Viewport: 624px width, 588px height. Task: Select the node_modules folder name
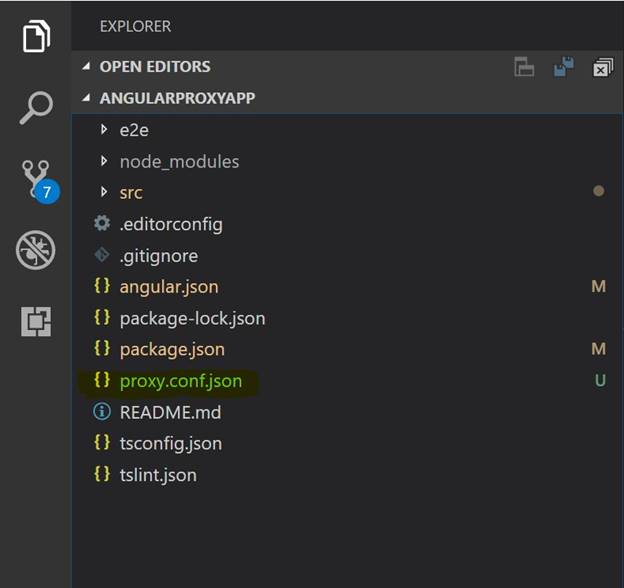click(x=179, y=162)
